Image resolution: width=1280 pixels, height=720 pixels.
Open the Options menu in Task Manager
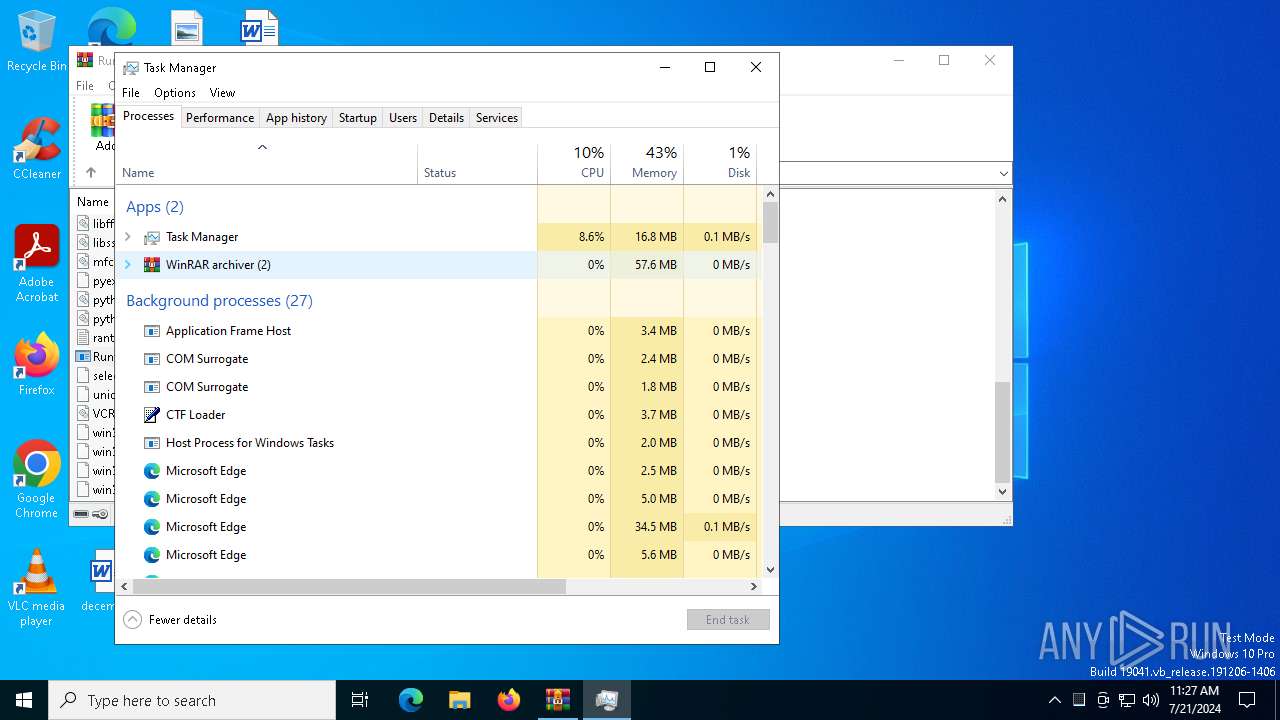(175, 93)
